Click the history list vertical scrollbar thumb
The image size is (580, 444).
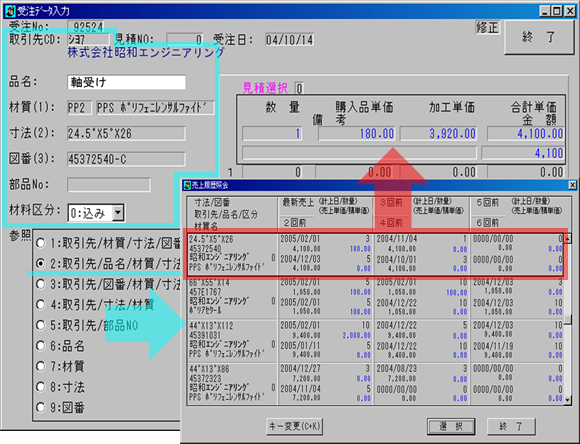(567, 319)
